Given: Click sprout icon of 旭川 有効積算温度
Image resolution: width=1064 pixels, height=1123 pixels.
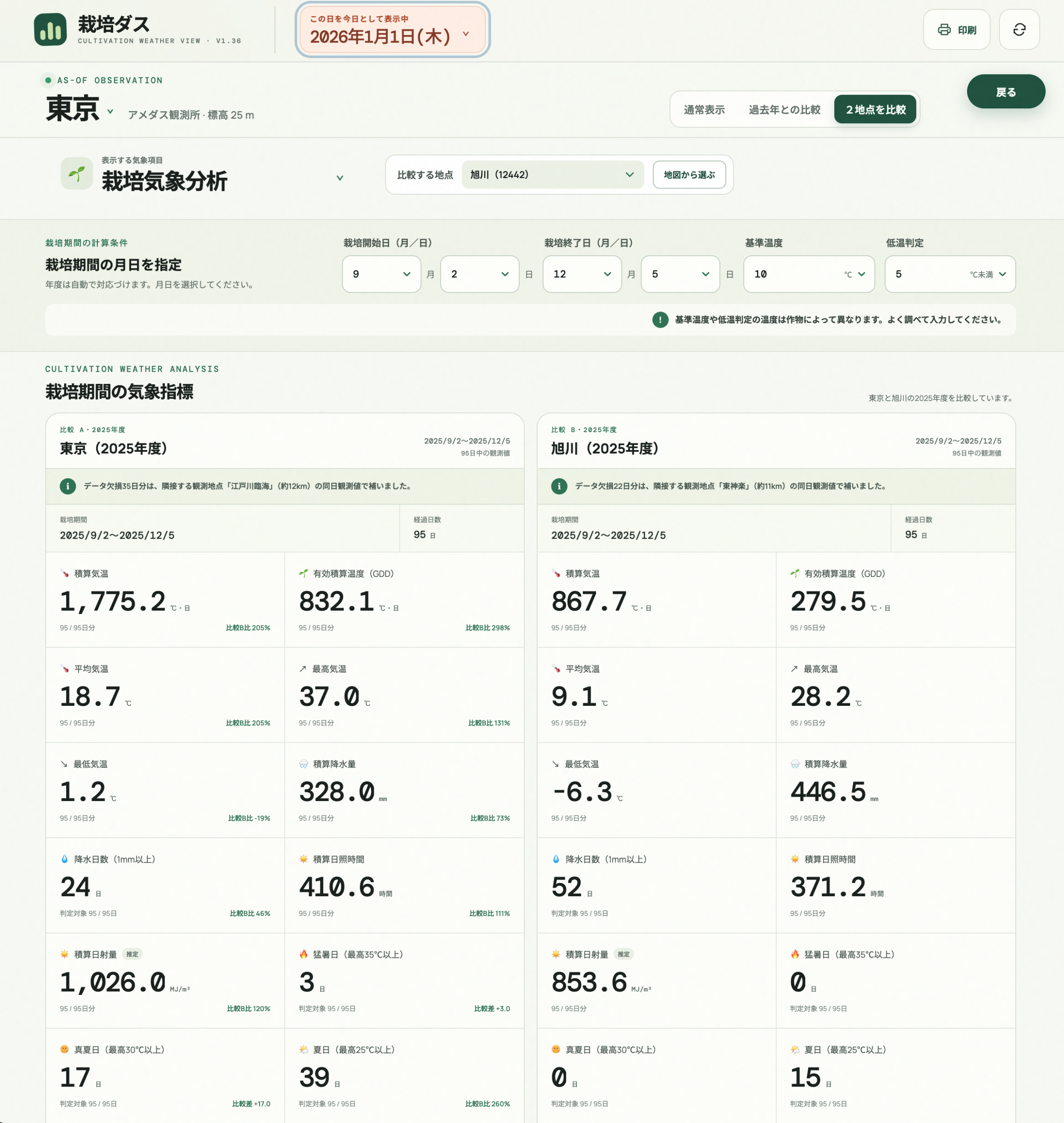Looking at the screenshot, I should pyautogui.click(x=795, y=573).
